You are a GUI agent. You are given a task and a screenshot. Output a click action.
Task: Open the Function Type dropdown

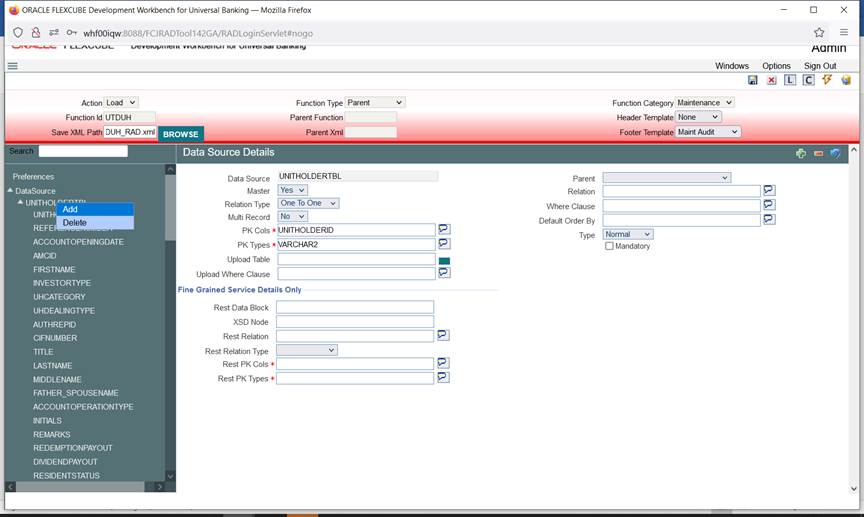coord(375,103)
